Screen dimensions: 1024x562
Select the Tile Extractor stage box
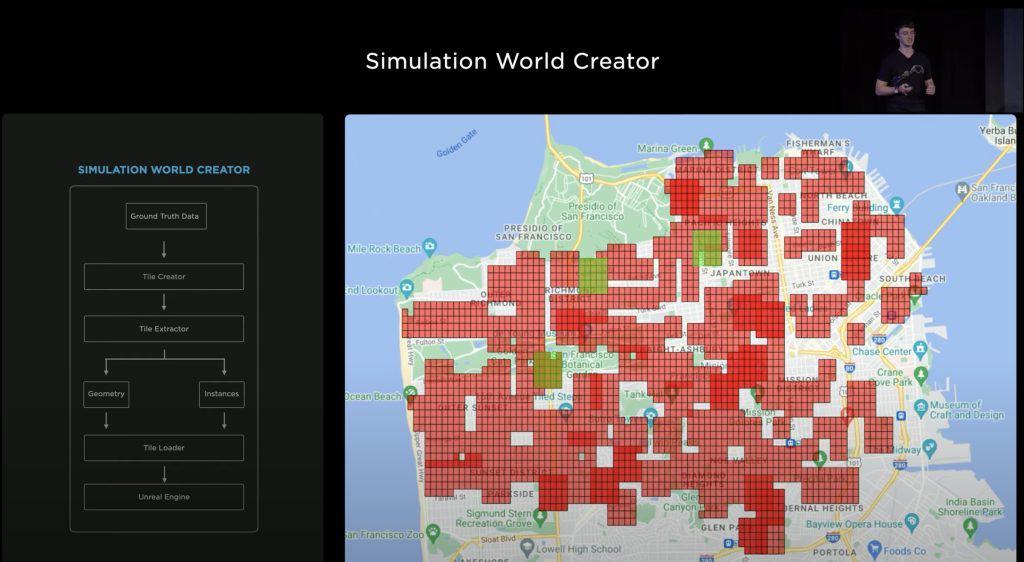(164, 329)
